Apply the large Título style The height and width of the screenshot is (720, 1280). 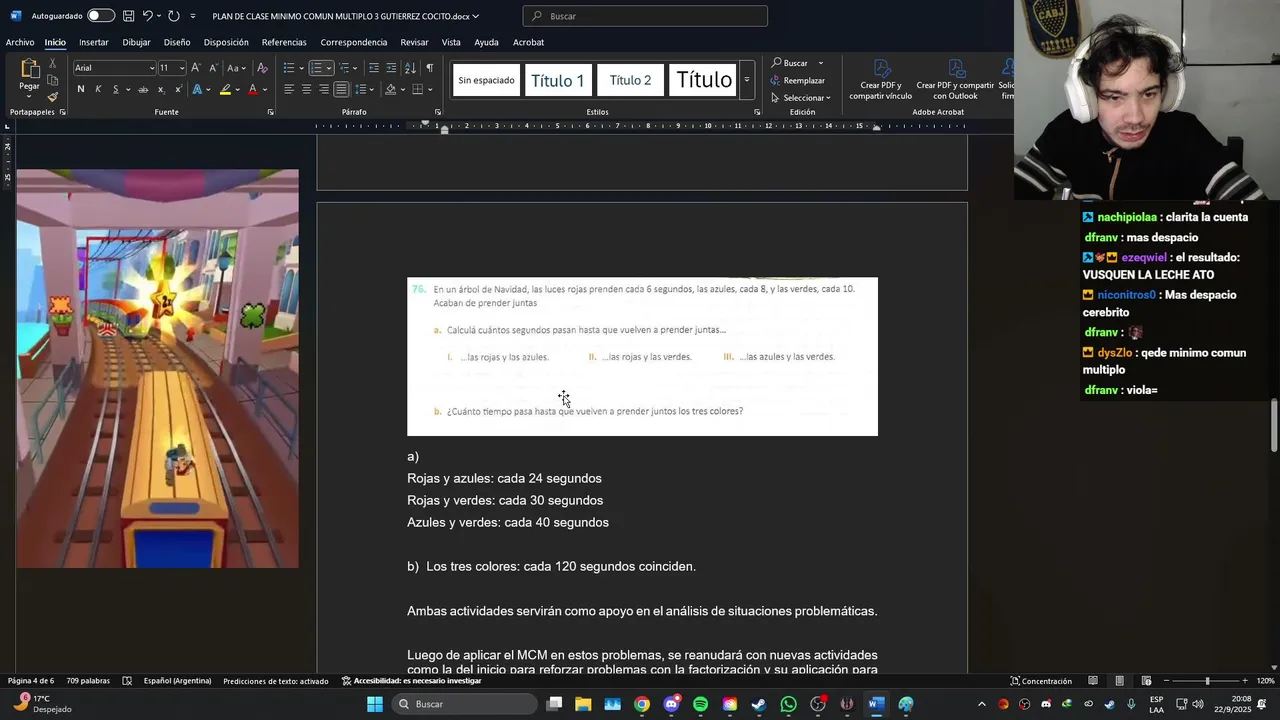click(x=704, y=80)
